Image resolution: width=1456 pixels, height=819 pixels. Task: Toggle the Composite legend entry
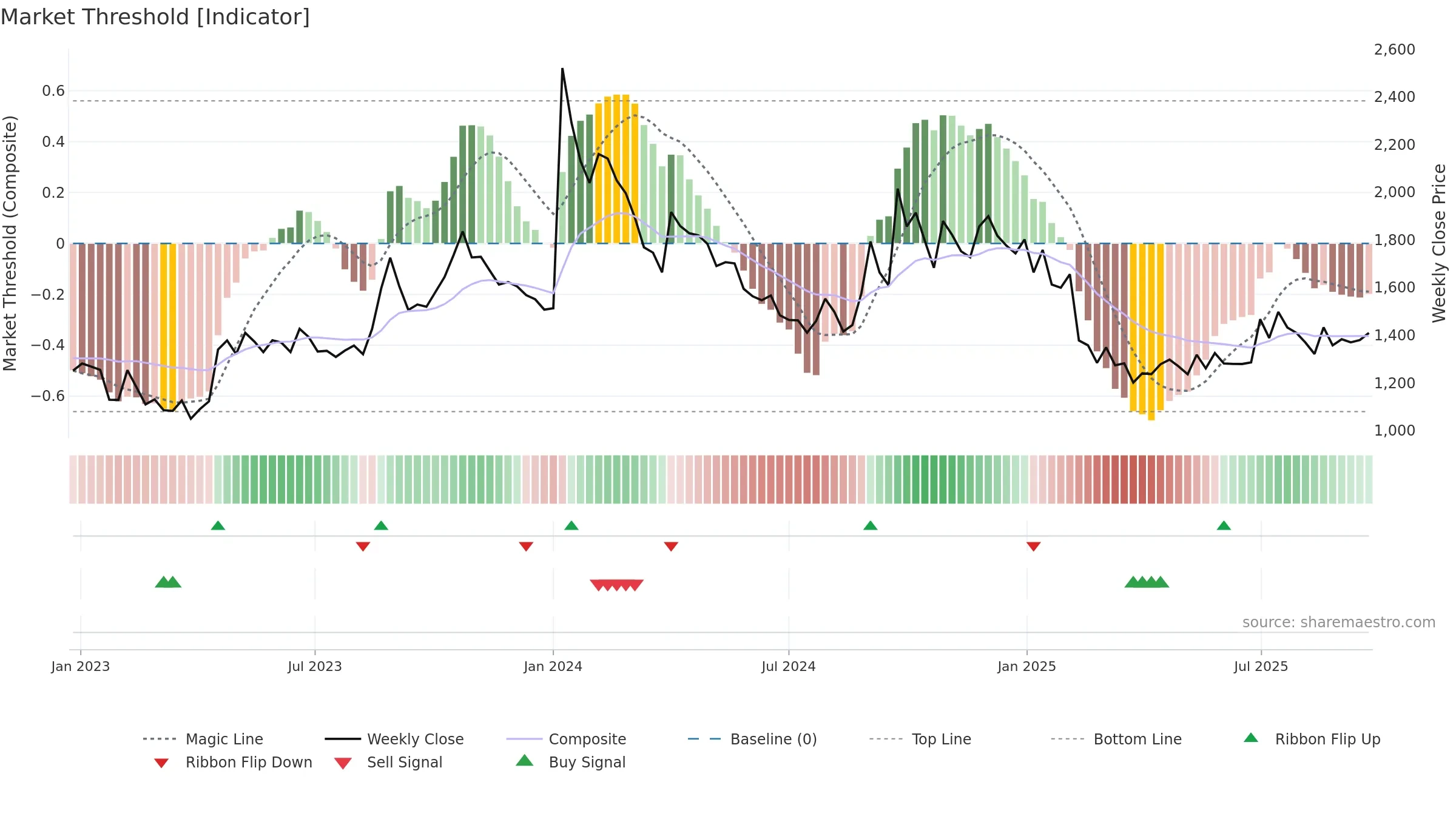point(566,739)
